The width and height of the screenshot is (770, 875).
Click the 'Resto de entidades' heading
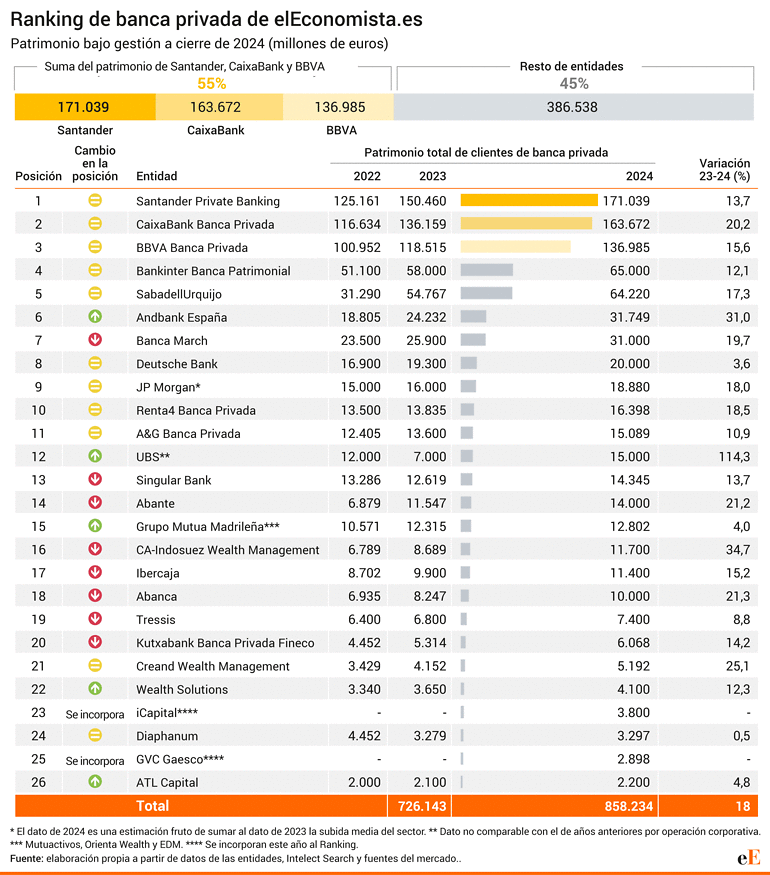click(x=571, y=66)
